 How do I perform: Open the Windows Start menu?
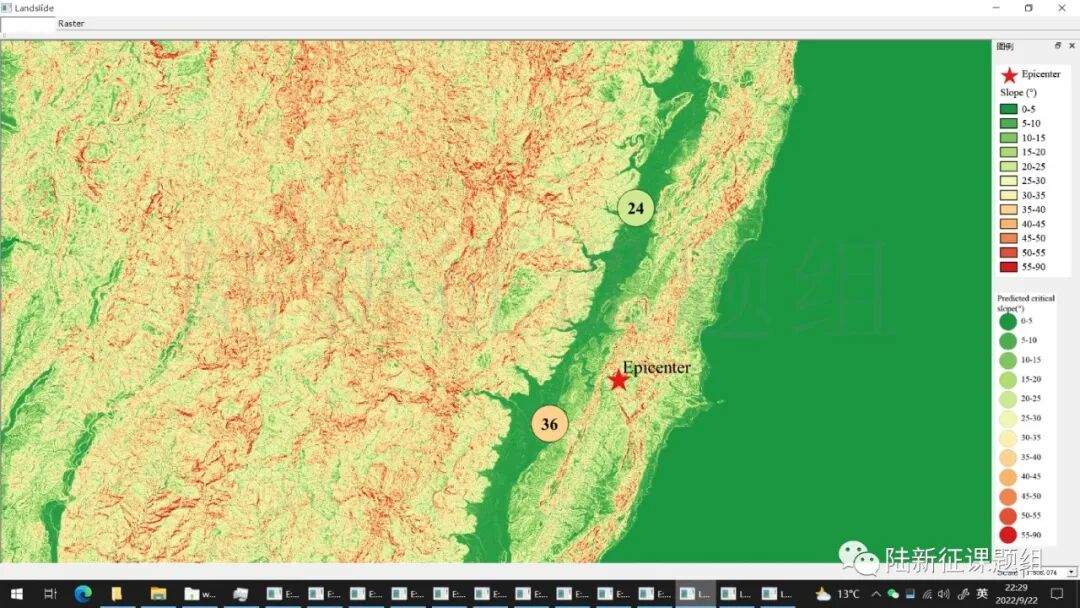pos(17,594)
